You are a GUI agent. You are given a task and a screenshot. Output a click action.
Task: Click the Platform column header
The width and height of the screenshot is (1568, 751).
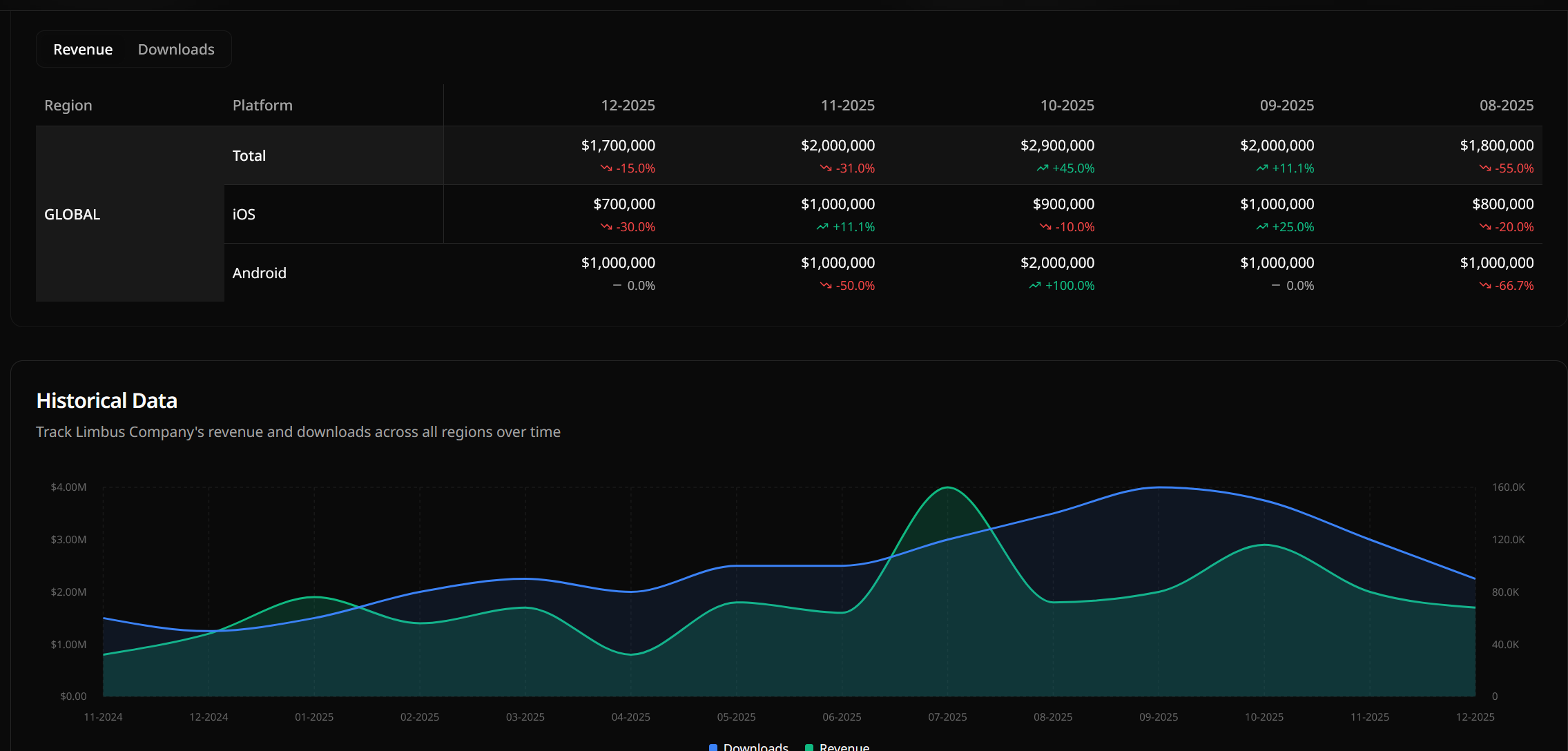click(262, 106)
